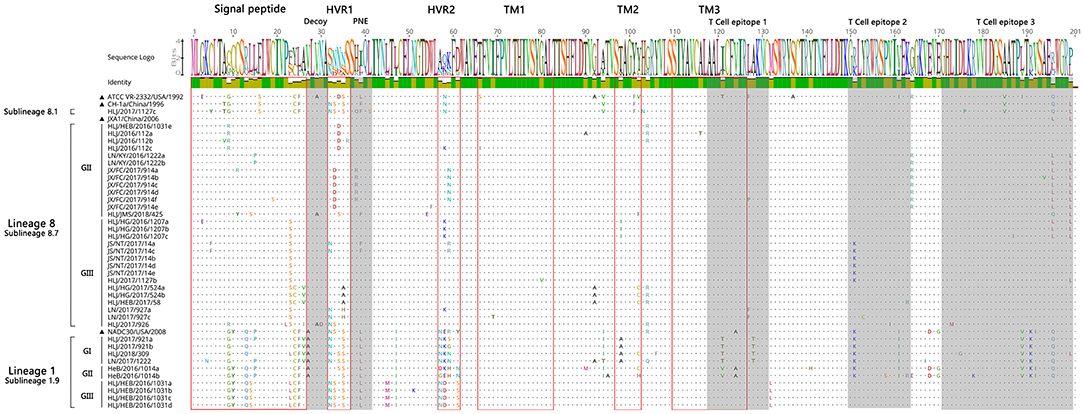This screenshot has height=414, width=1084.
Task: Select sequence name HLJ/2017/926
Action: [x=127, y=323]
